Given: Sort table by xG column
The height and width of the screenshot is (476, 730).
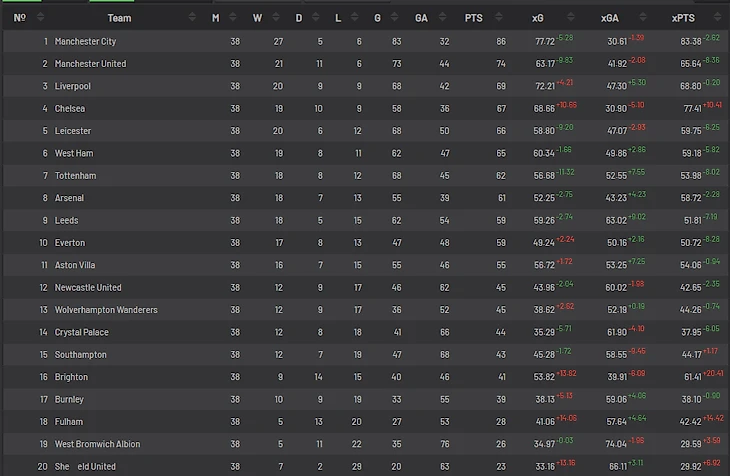Looking at the screenshot, I should point(538,18).
